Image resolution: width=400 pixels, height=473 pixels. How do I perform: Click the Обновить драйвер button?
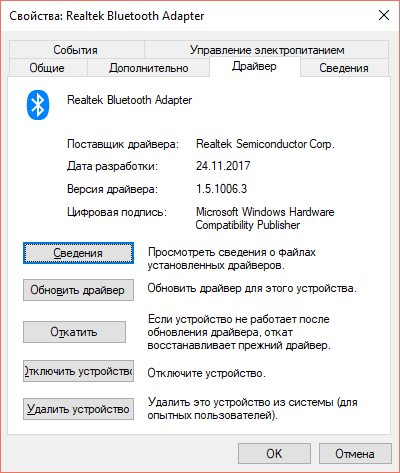click(78, 290)
